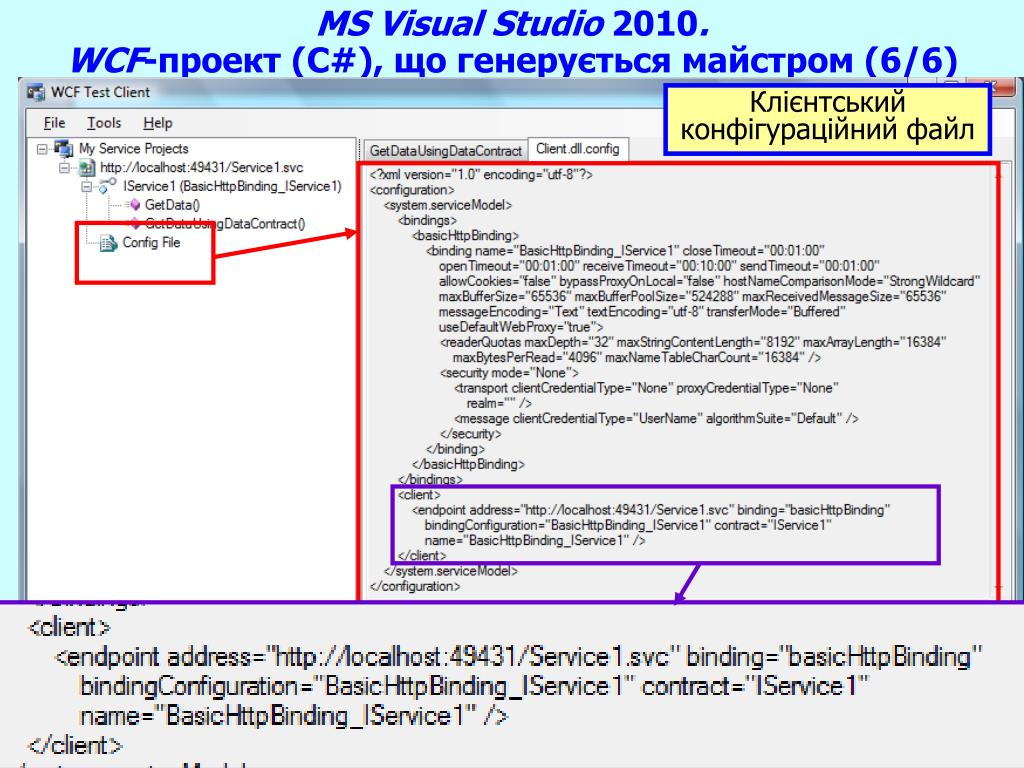Viewport: 1024px width, 768px height.
Task: Click the <system.serviceModel> opening line
Action: 448,205
